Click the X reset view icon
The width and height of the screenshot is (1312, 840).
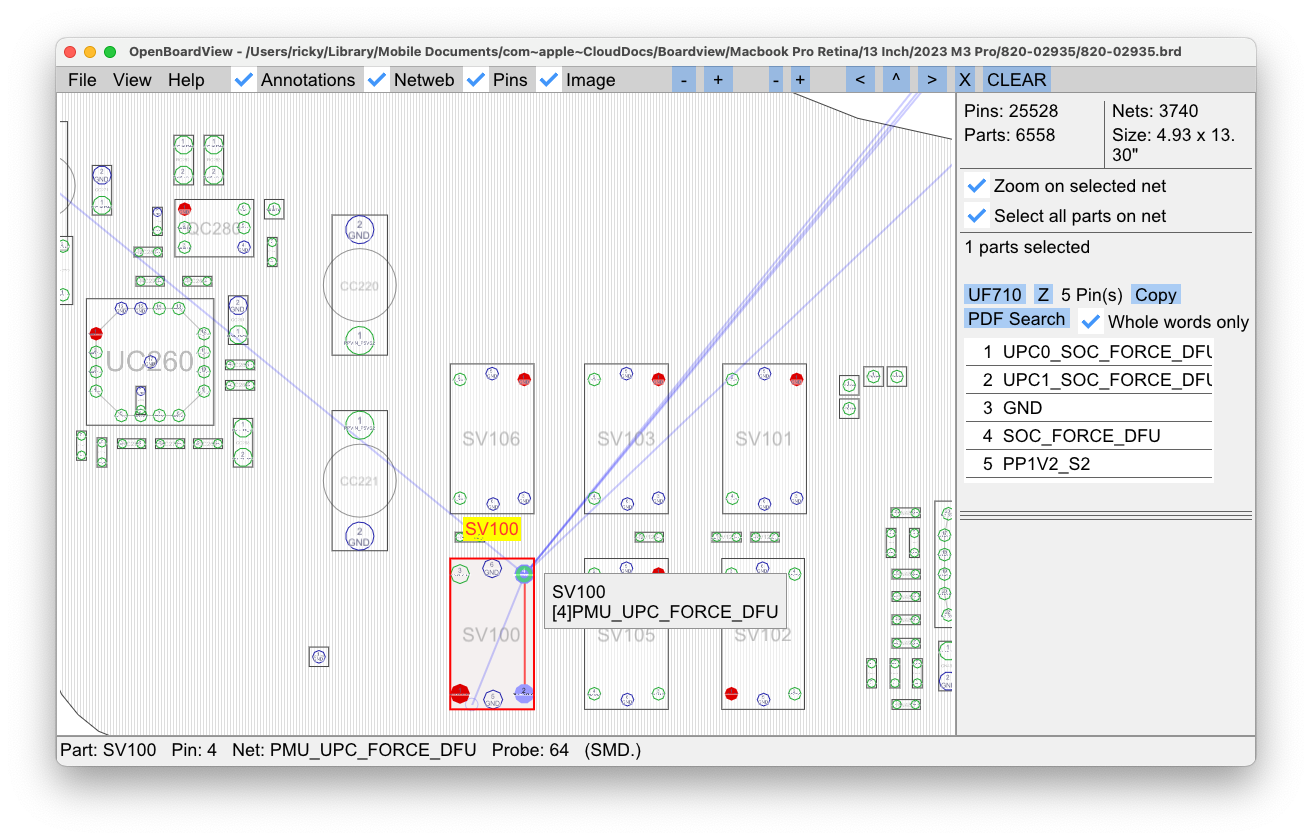(x=964, y=79)
